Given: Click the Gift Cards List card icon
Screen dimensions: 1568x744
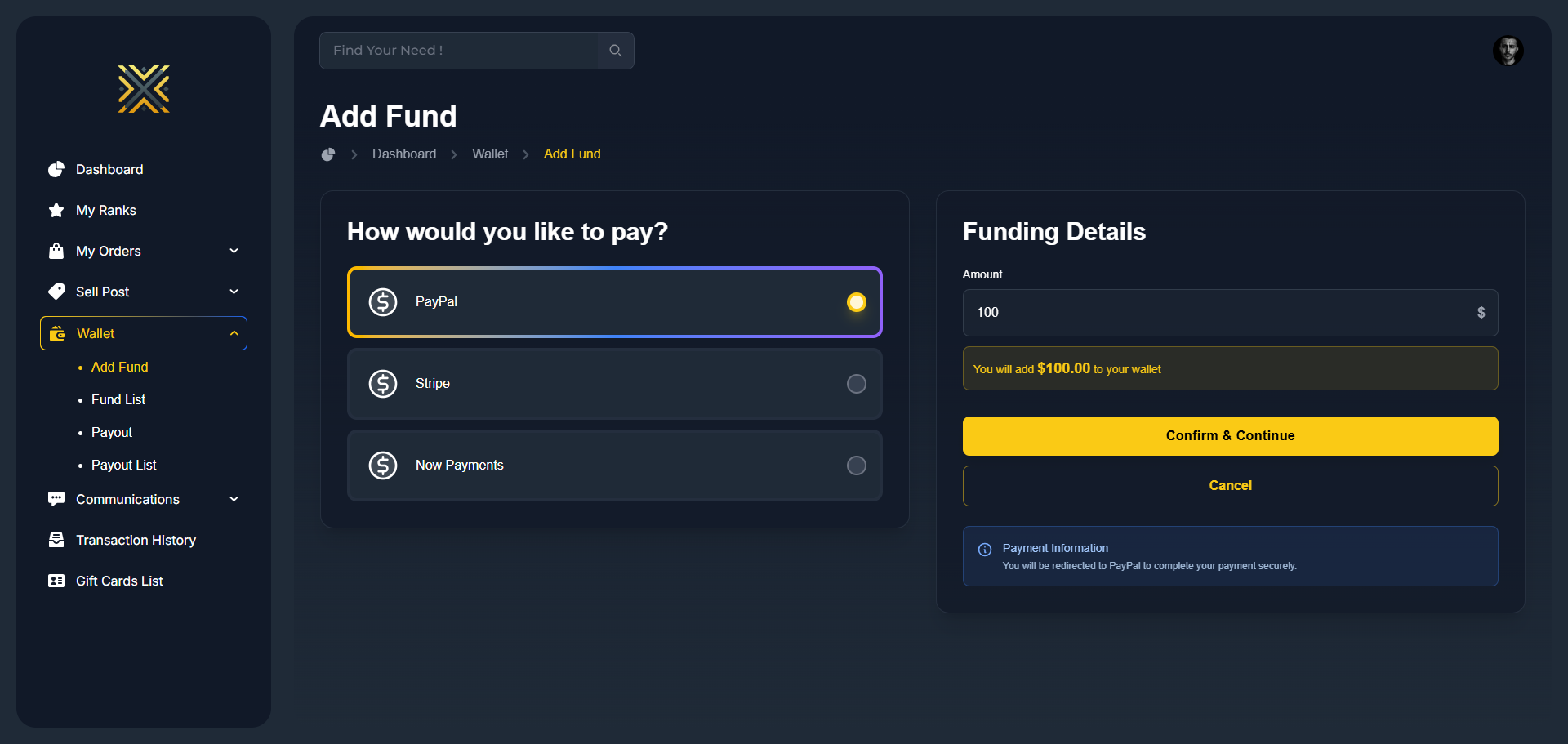Looking at the screenshot, I should [x=56, y=581].
